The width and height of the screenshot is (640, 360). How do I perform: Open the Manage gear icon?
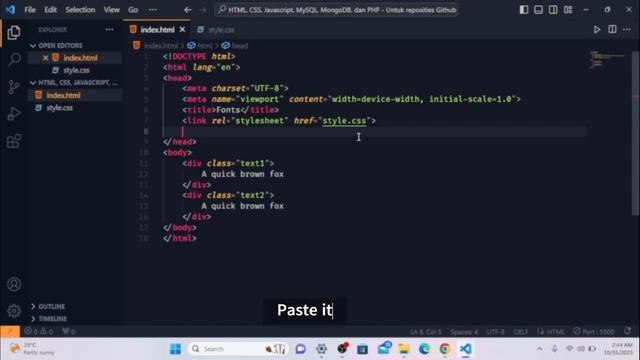pyautogui.click(x=14, y=311)
